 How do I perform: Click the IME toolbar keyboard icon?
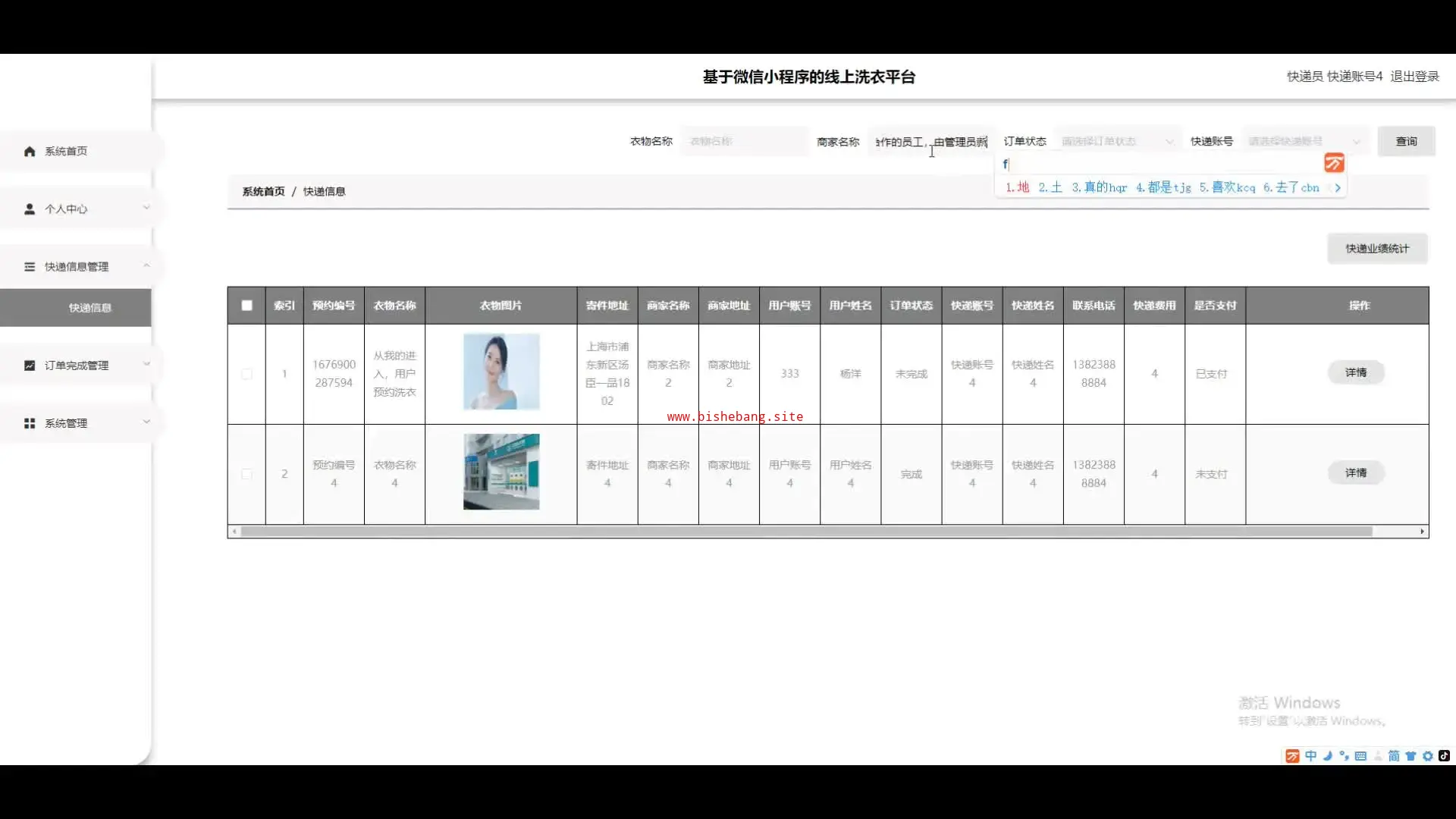pos(1360,756)
